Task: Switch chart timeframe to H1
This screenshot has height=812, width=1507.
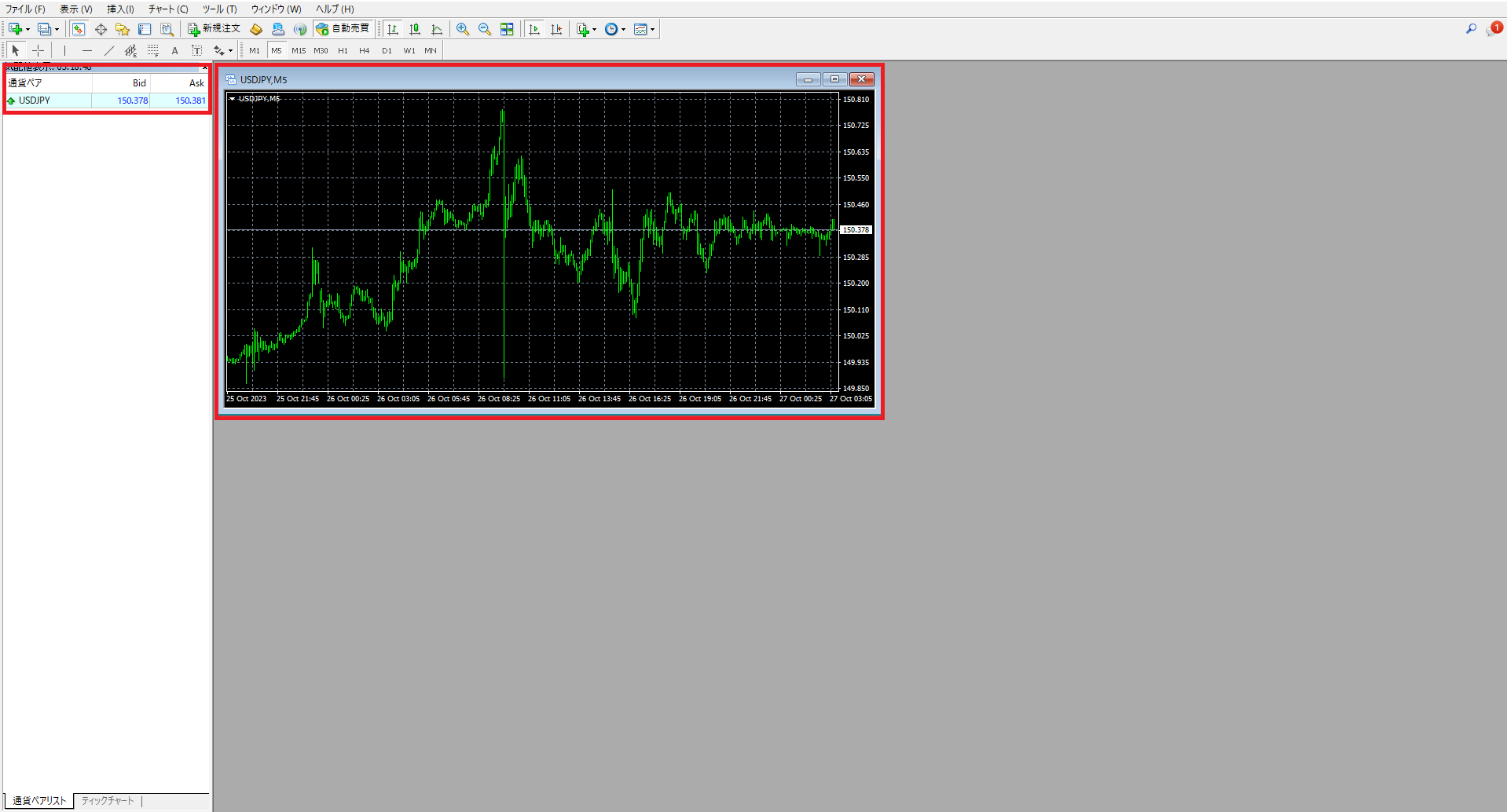Action: (x=343, y=50)
